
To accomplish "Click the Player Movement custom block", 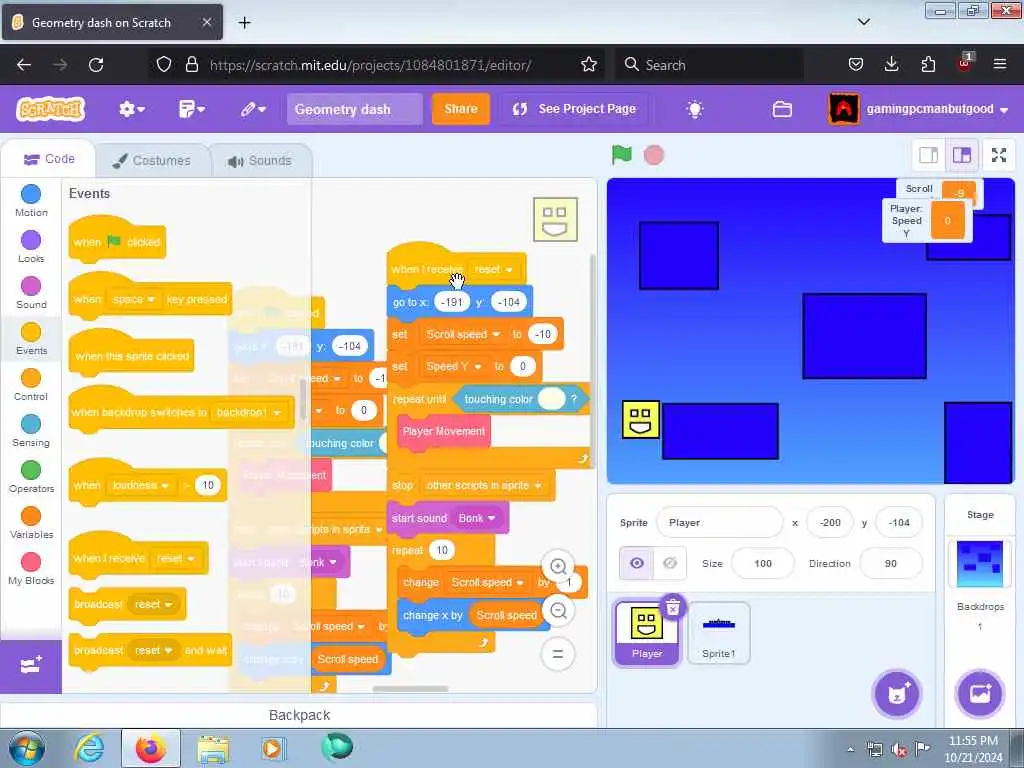I will (x=443, y=431).
